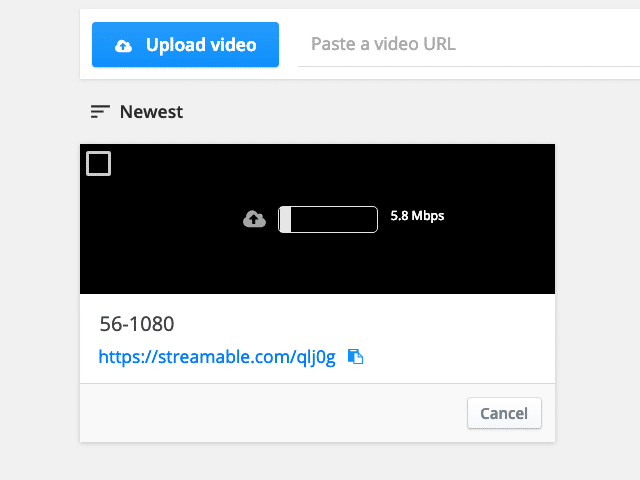Click the cloud icon inside Upload video
The height and width of the screenshot is (480, 640).
coord(123,46)
